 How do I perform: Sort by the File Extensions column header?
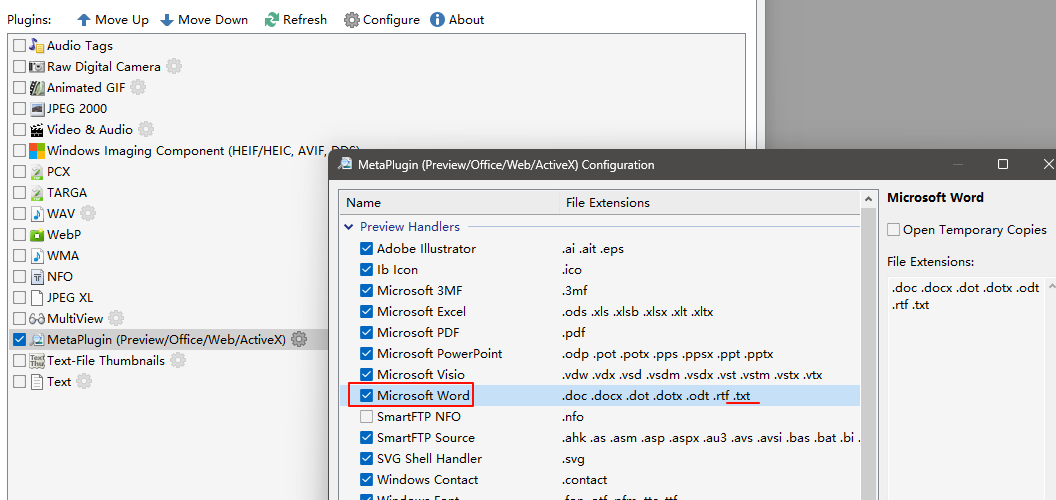709,203
